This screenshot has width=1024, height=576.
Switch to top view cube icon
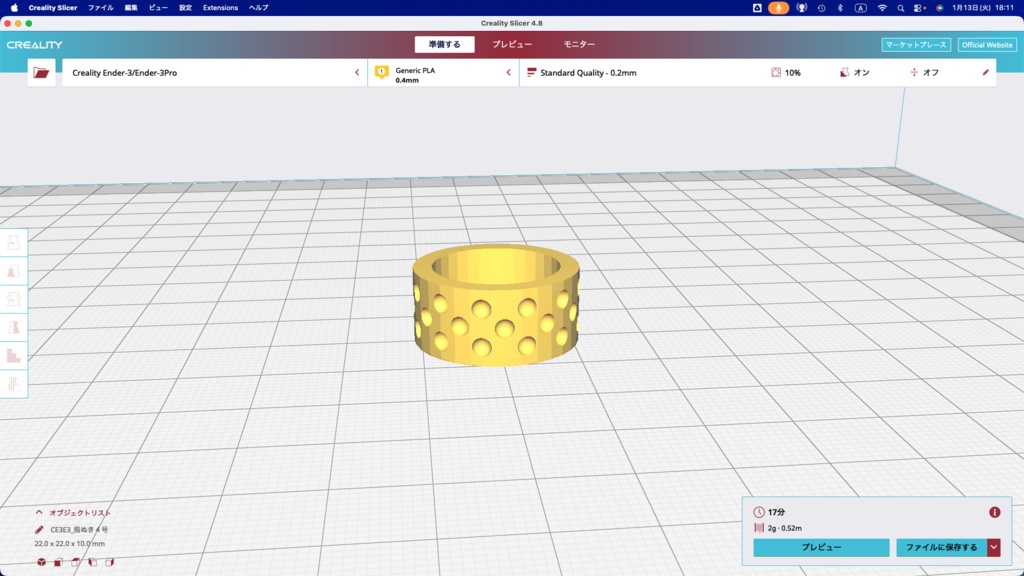coord(75,562)
